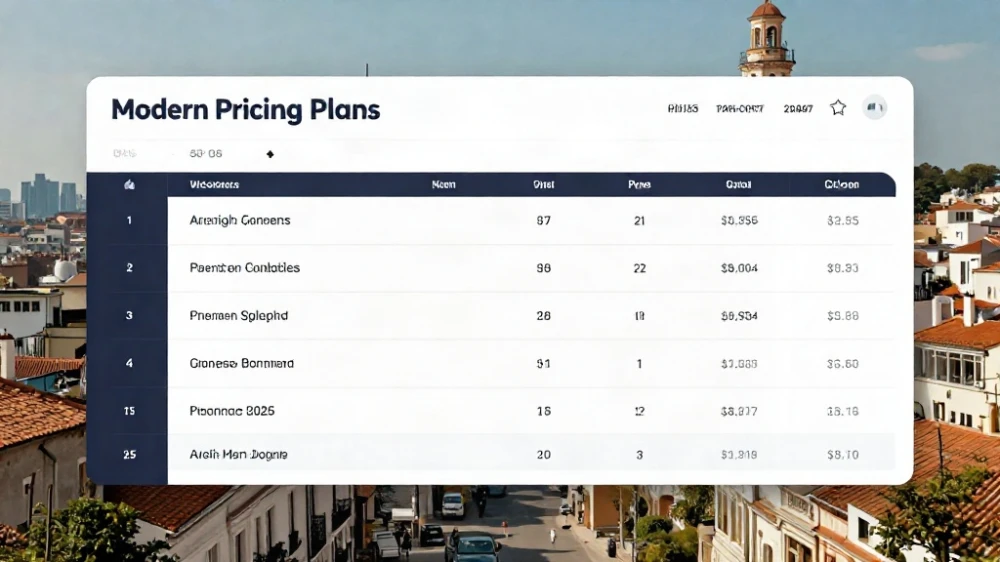Viewport: 1000px width, 562px height.
Task: Click the last column price in row 25
Action: tap(842, 455)
